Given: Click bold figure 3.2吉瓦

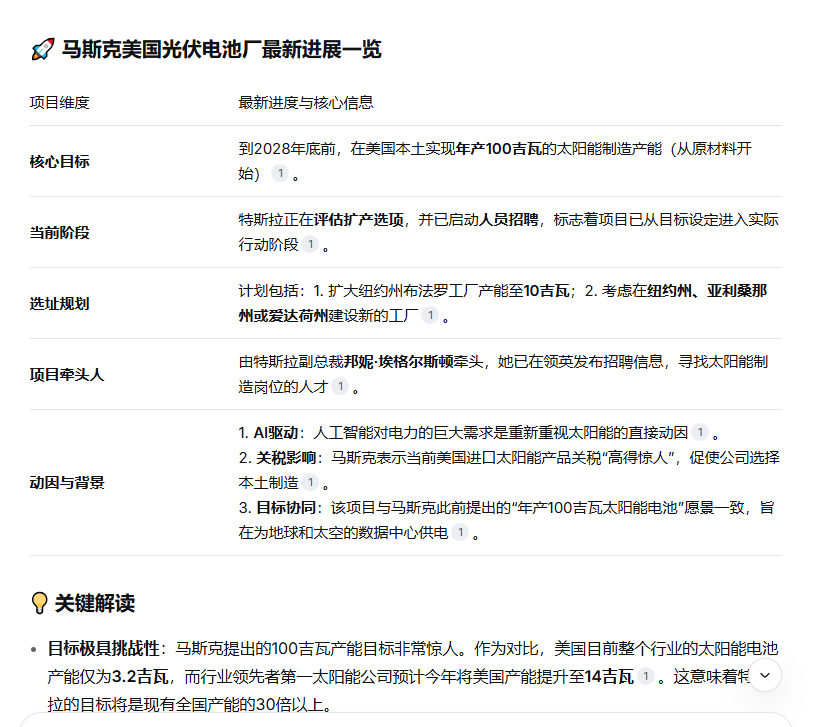Looking at the screenshot, I should (x=140, y=677).
